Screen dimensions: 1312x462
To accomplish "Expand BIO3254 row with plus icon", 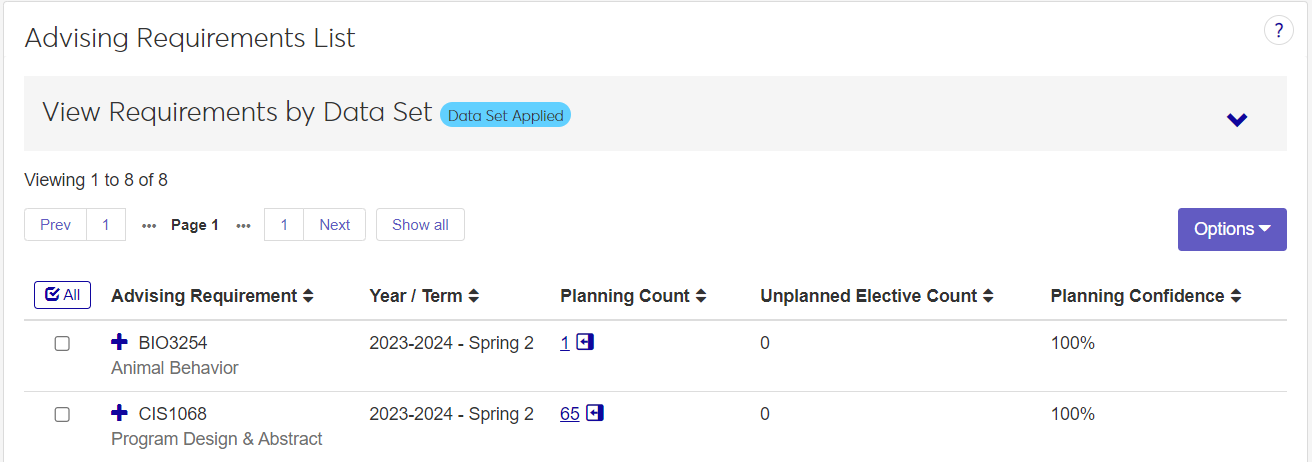I will [x=120, y=342].
